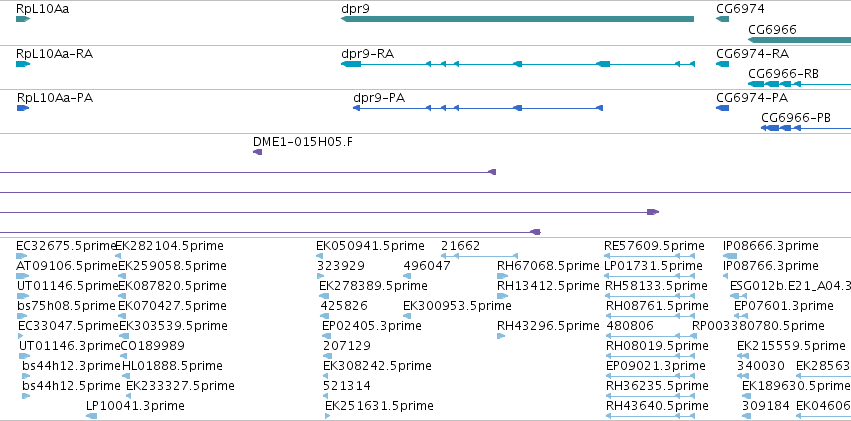This screenshot has height=421, width=851.
Task: Click EK308242.5prime label
Action: [377, 366]
